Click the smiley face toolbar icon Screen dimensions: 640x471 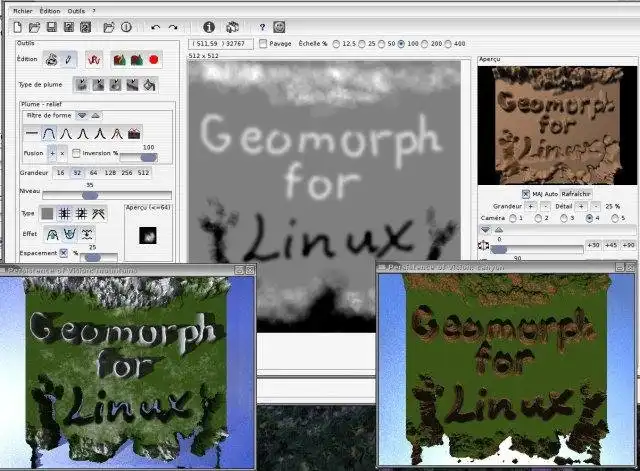coord(279,27)
